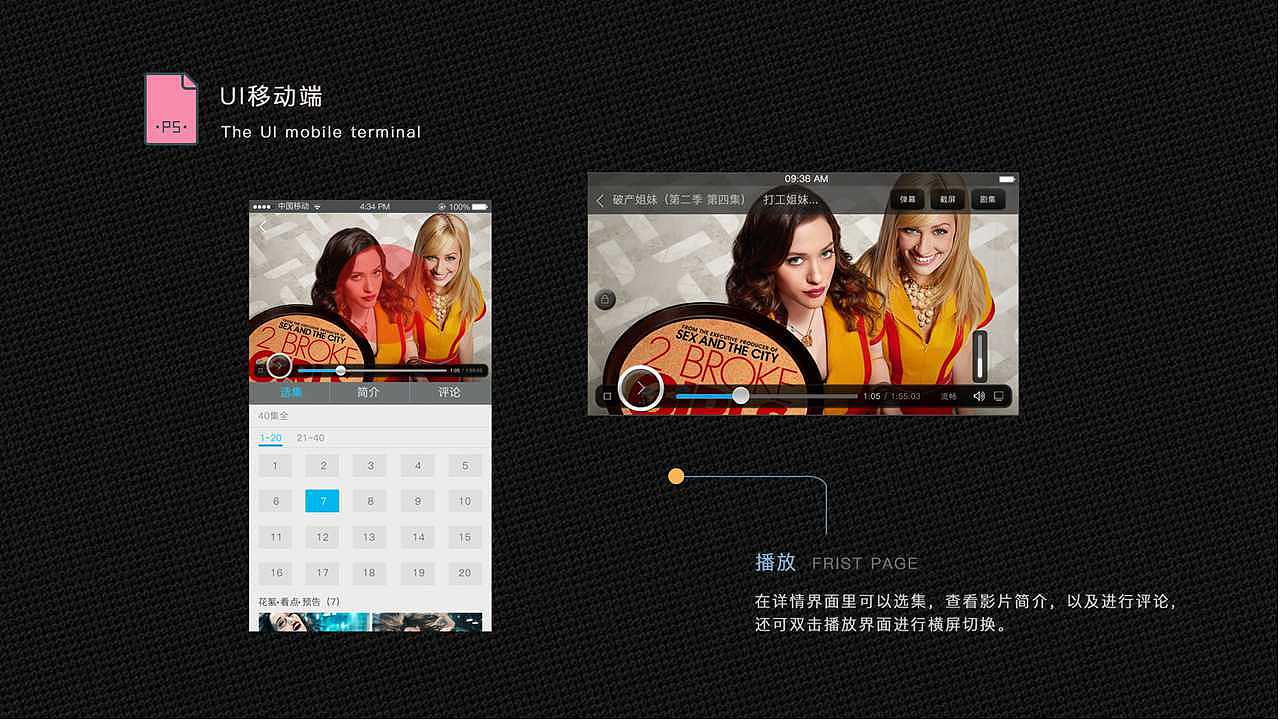Select episode 19
1280x720 pixels.
point(418,573)
